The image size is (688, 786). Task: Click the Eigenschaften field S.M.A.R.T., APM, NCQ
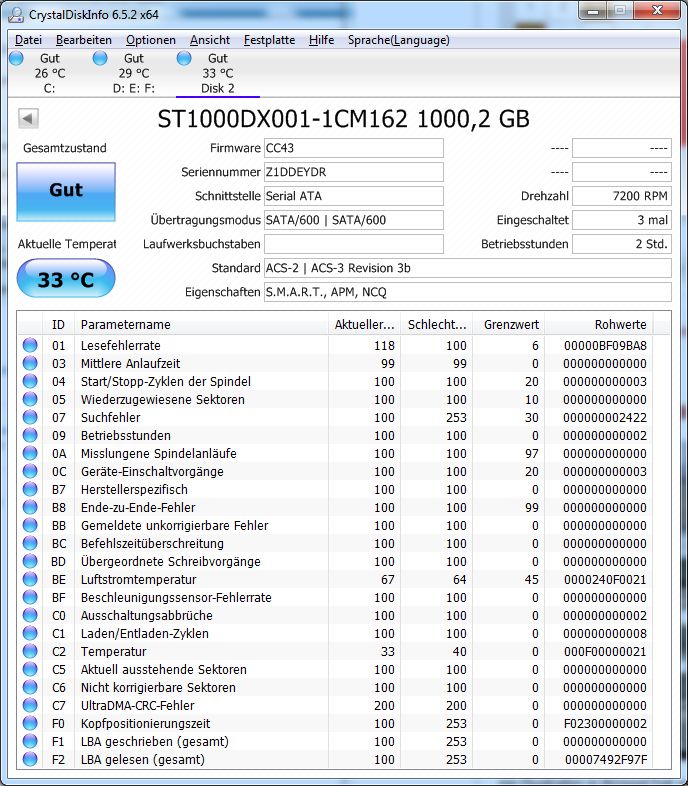pos(467,292)
